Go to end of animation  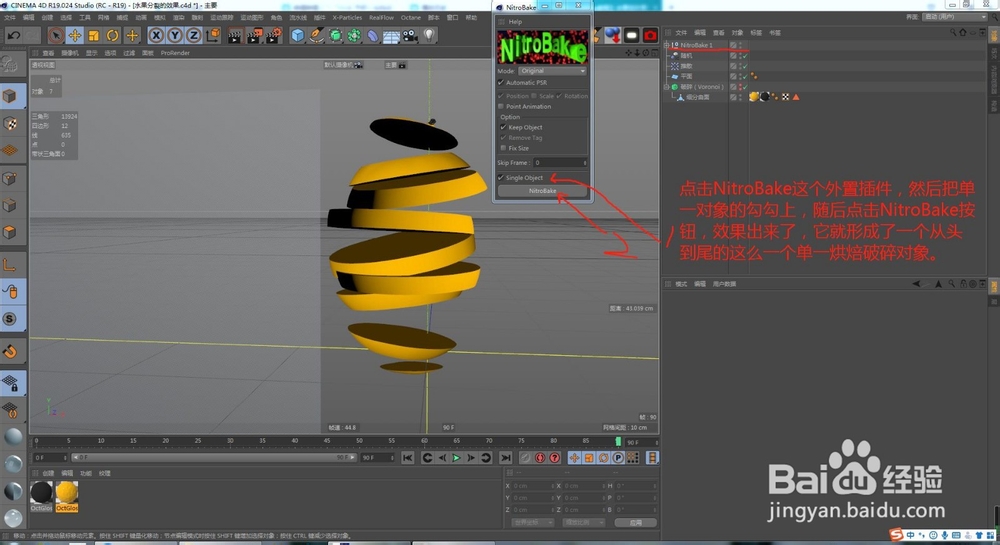click(x=506, y=458)
